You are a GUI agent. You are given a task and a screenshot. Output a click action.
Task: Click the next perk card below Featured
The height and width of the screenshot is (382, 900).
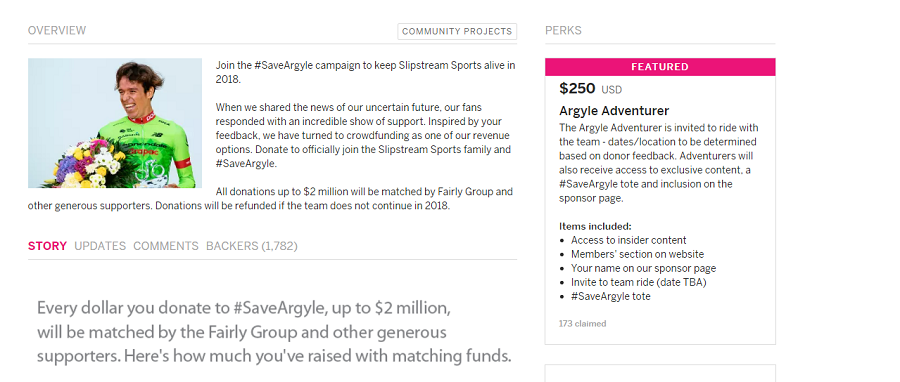tap(660, 373)
